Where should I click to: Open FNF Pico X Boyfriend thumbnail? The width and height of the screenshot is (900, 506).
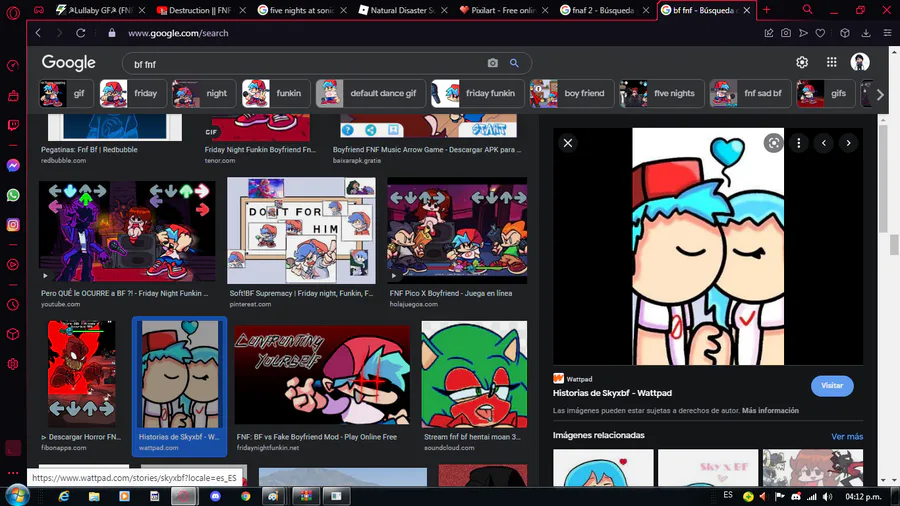point(457,230)
